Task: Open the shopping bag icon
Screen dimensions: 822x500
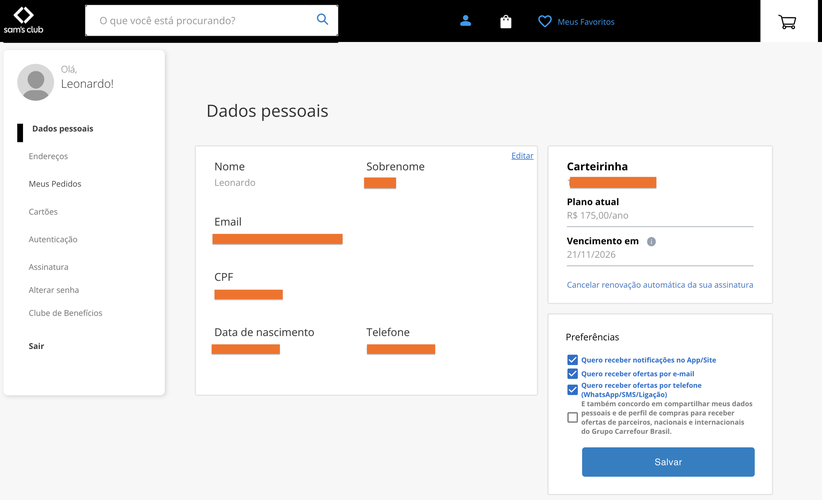Action: click(x=505, y=21)
